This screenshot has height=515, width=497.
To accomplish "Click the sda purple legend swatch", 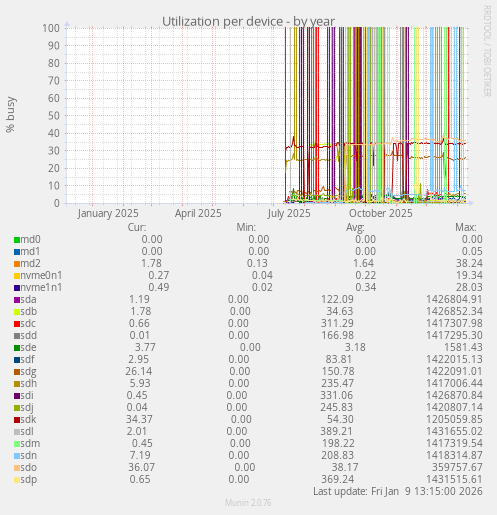I will pos(17,300).
